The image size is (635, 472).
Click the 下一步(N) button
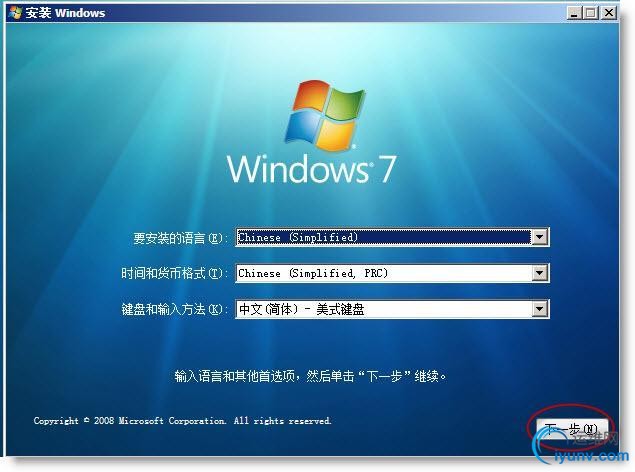coord(572,429)
